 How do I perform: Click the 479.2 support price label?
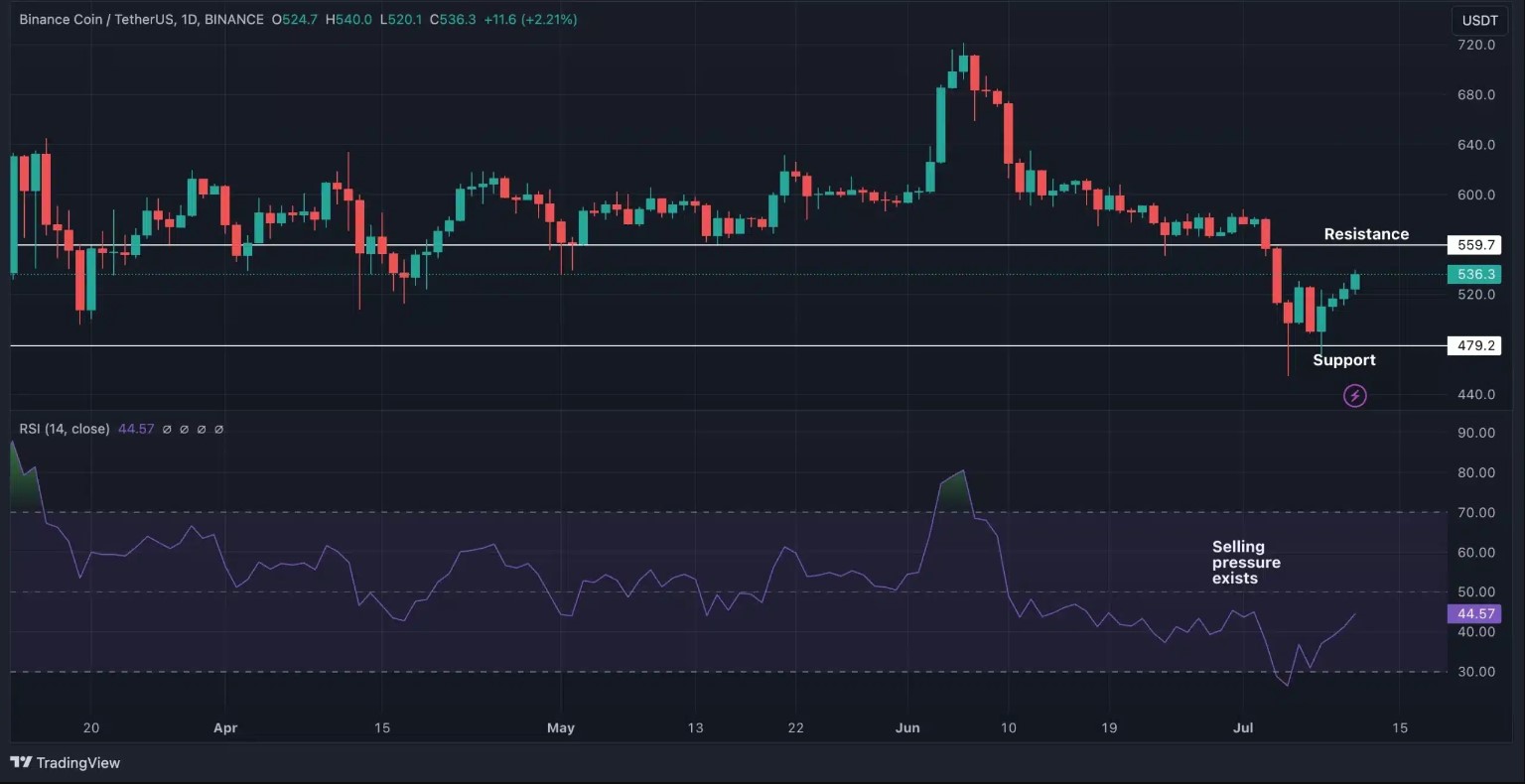1475,345
